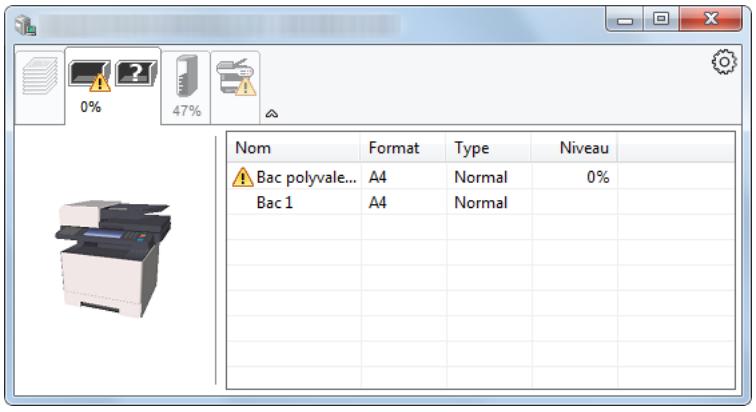Viewport: 756px width, 412px height.
Task: Sort by the Format column header
Action: (x=403, y=148)
